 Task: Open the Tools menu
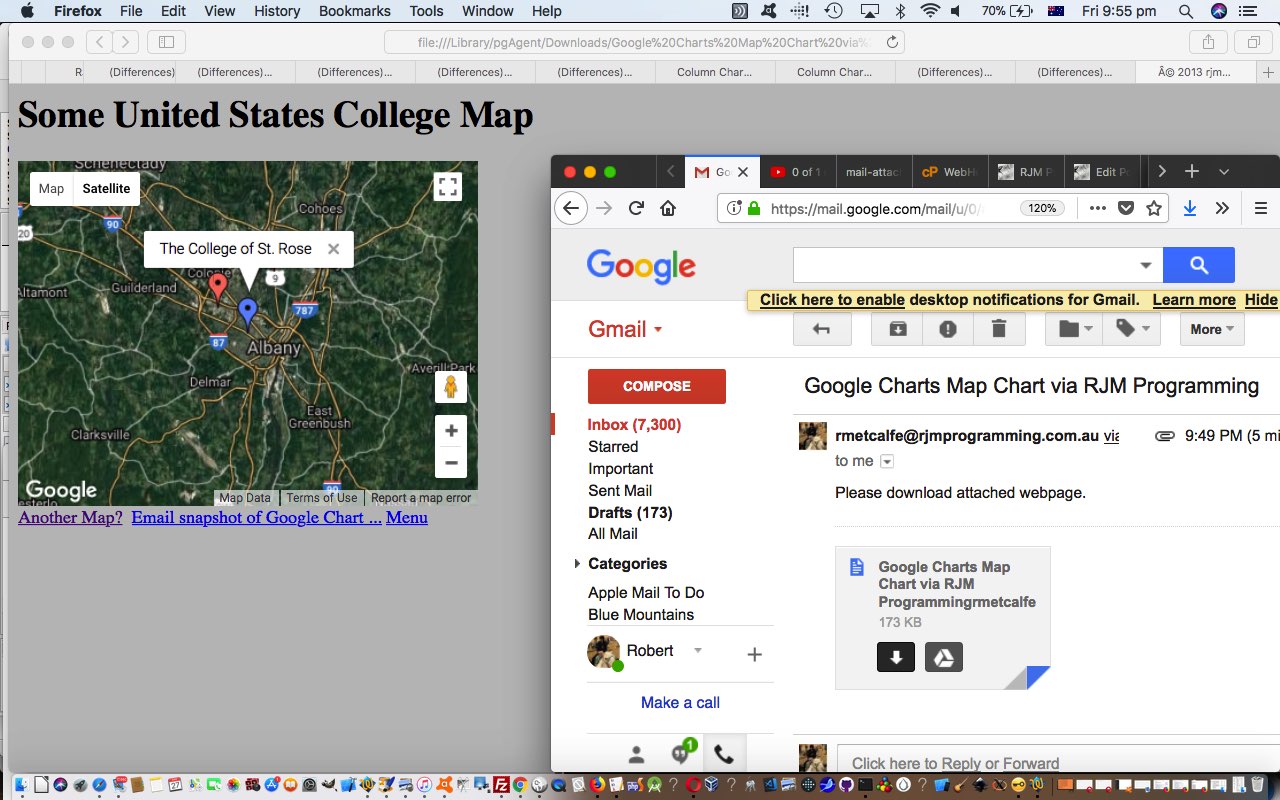426,11
